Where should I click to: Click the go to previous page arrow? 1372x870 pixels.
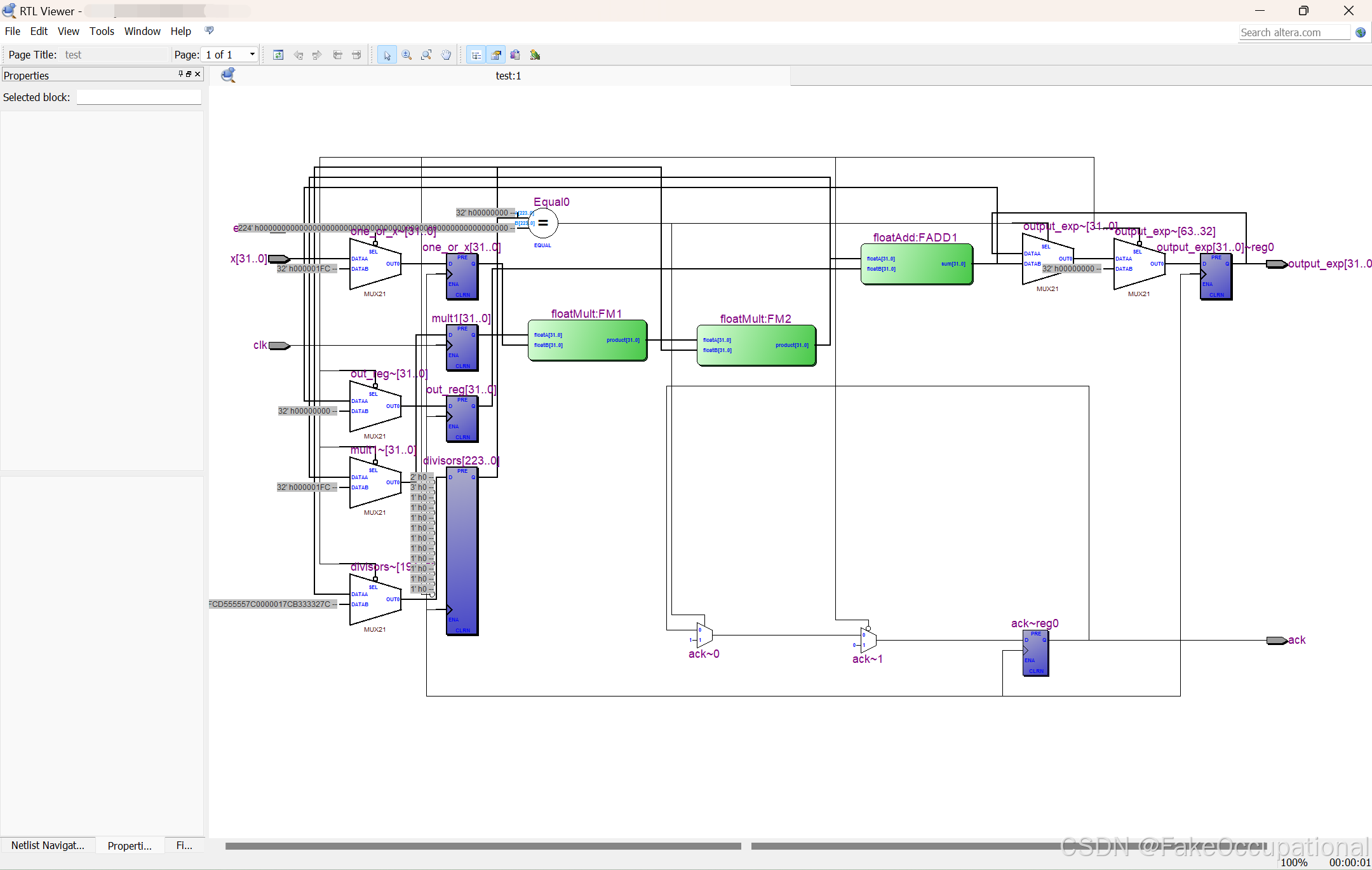pyautogui.click(x=337, y=55)
